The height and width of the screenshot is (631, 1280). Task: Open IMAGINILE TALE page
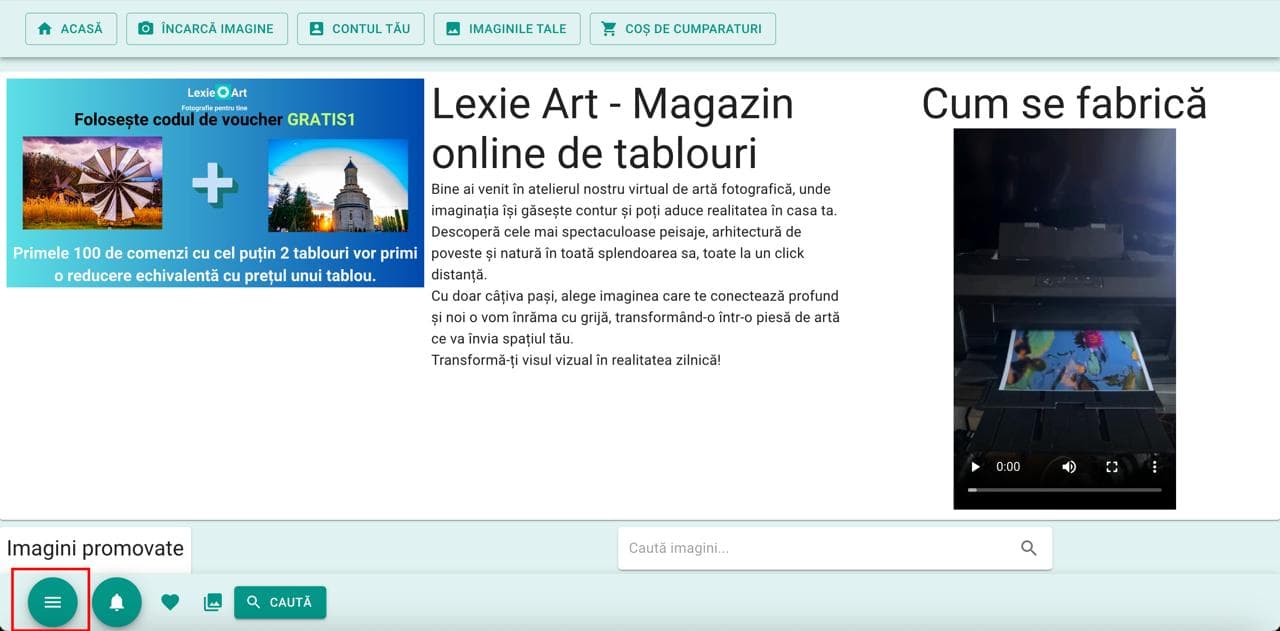point(507,29)
